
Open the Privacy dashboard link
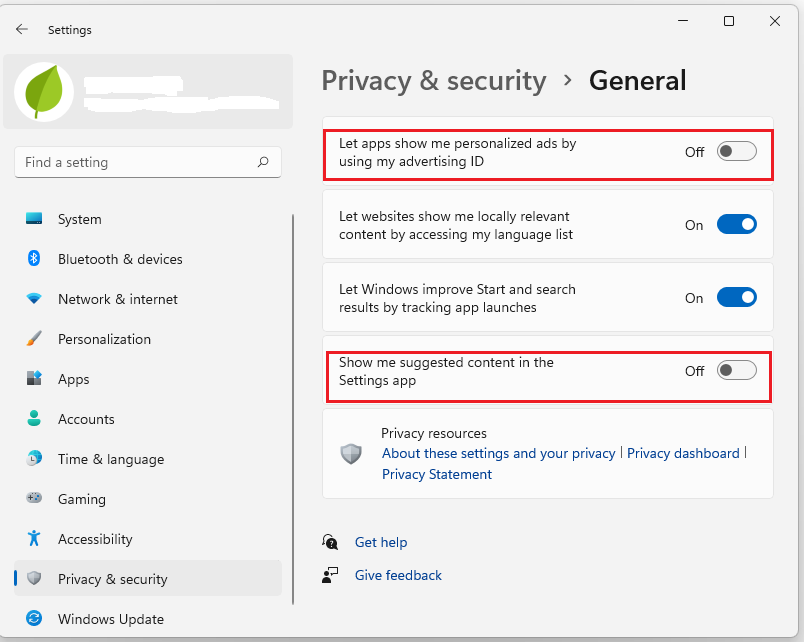click(683, 453)
